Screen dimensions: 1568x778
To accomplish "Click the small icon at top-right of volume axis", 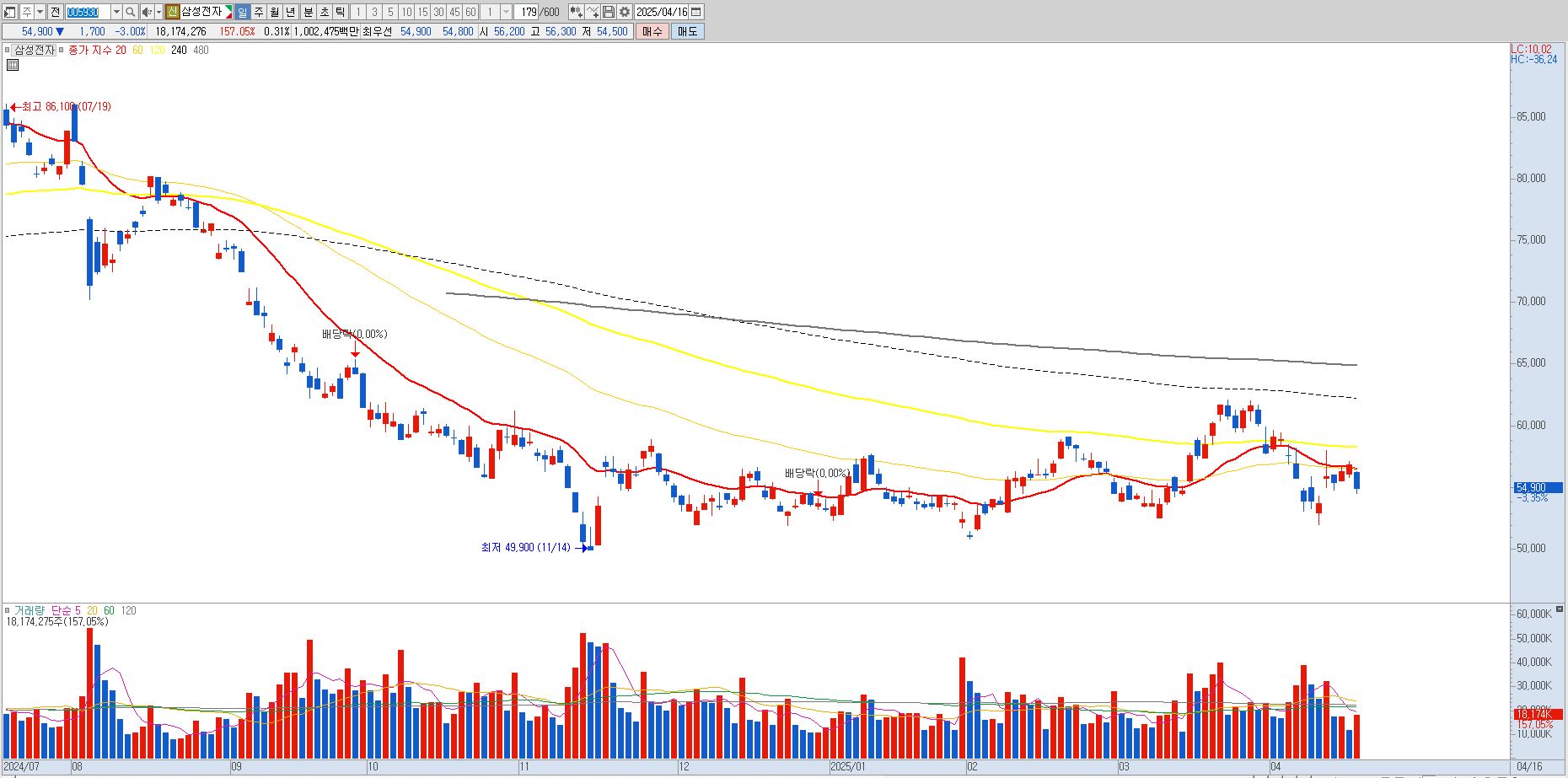I will [x=1560, y=609].
